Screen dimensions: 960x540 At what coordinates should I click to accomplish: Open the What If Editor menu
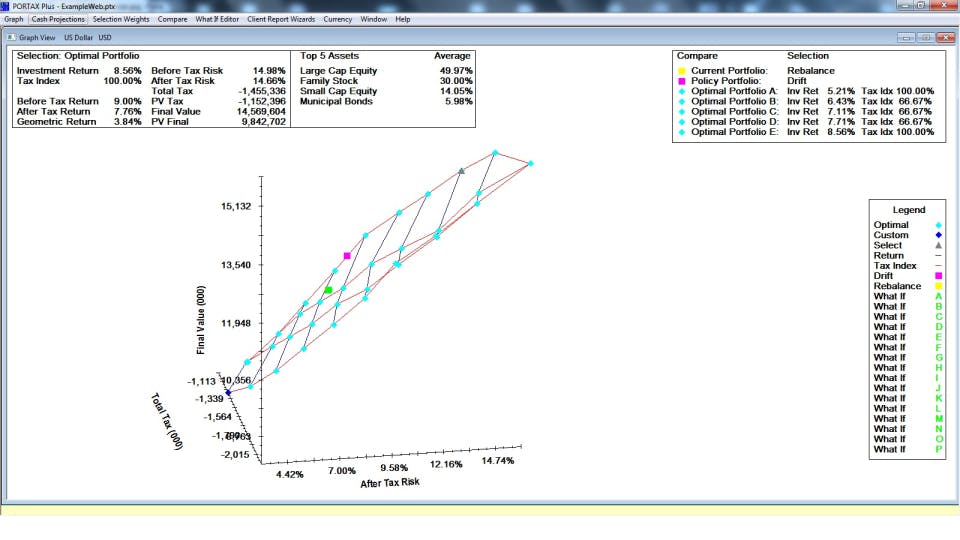click(217, 19)
